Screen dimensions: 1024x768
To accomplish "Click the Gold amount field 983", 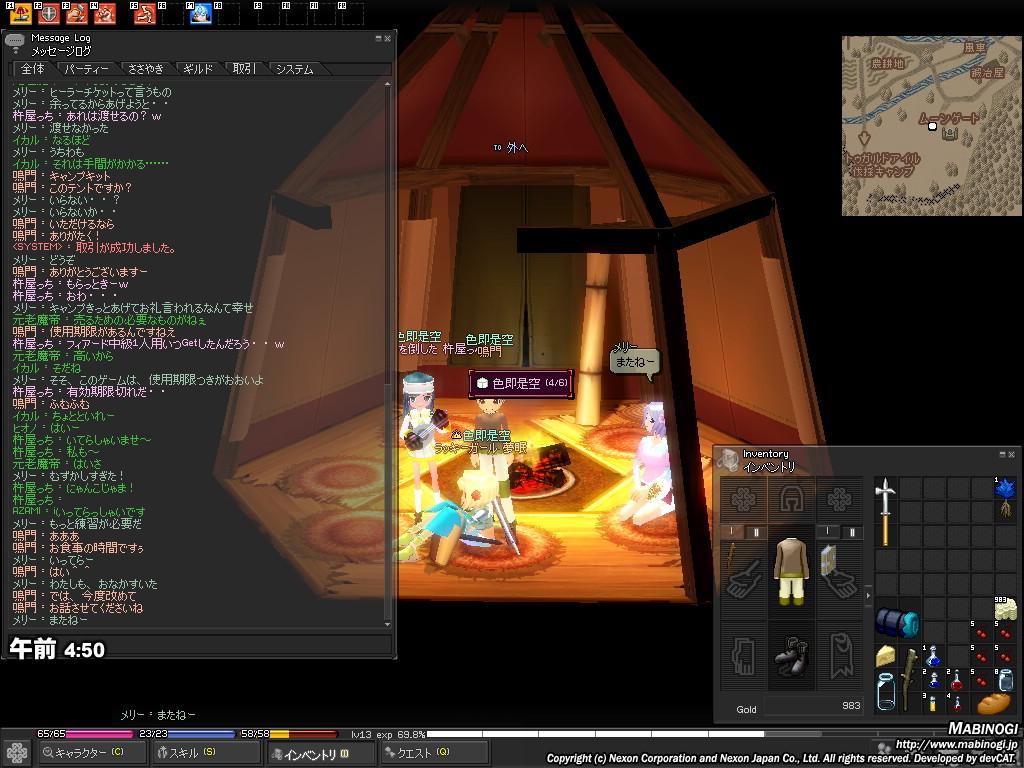I will [x=814, y=705].
